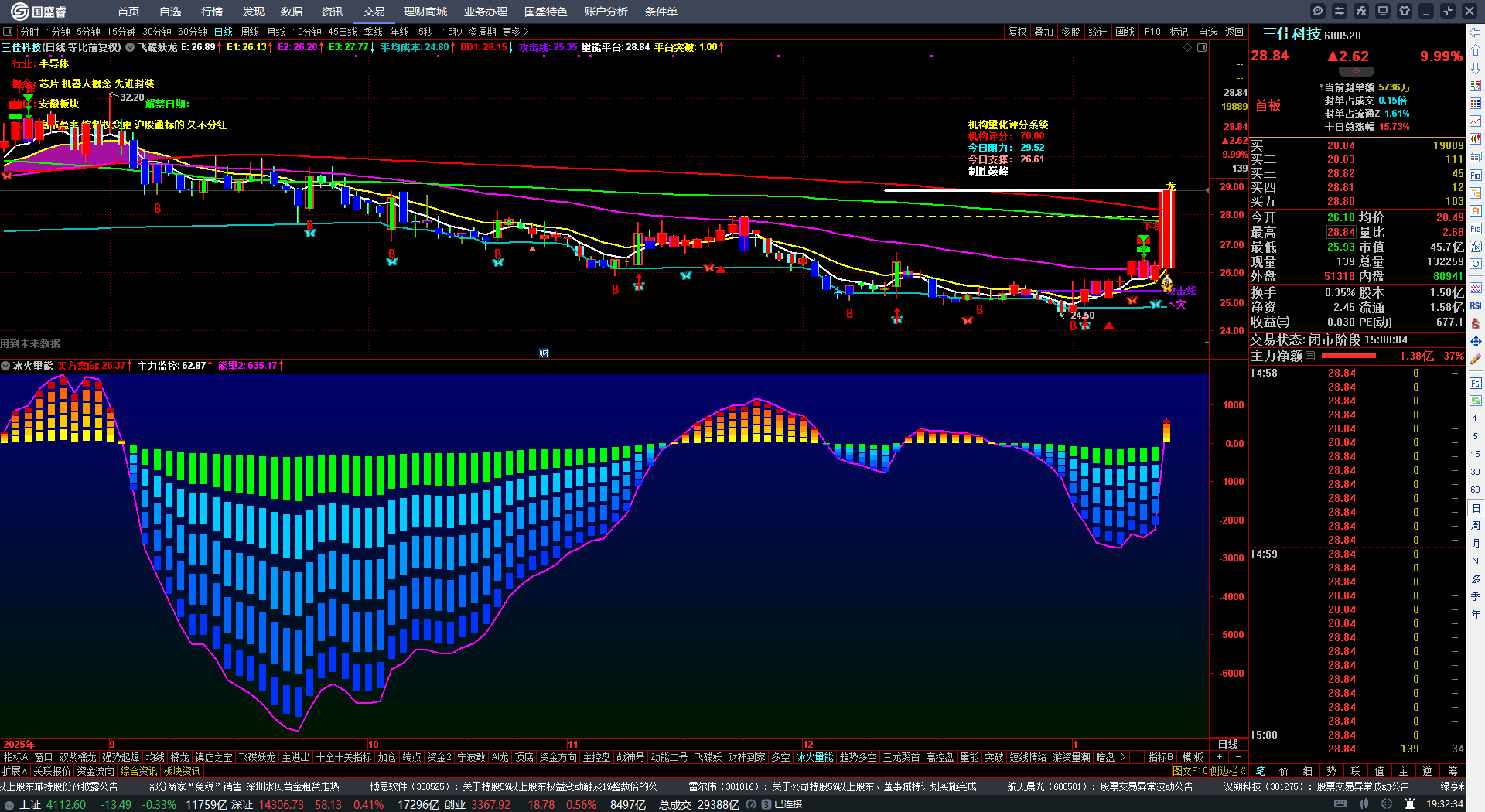Click the F12 icon in right sidebar

[1476, 229]
